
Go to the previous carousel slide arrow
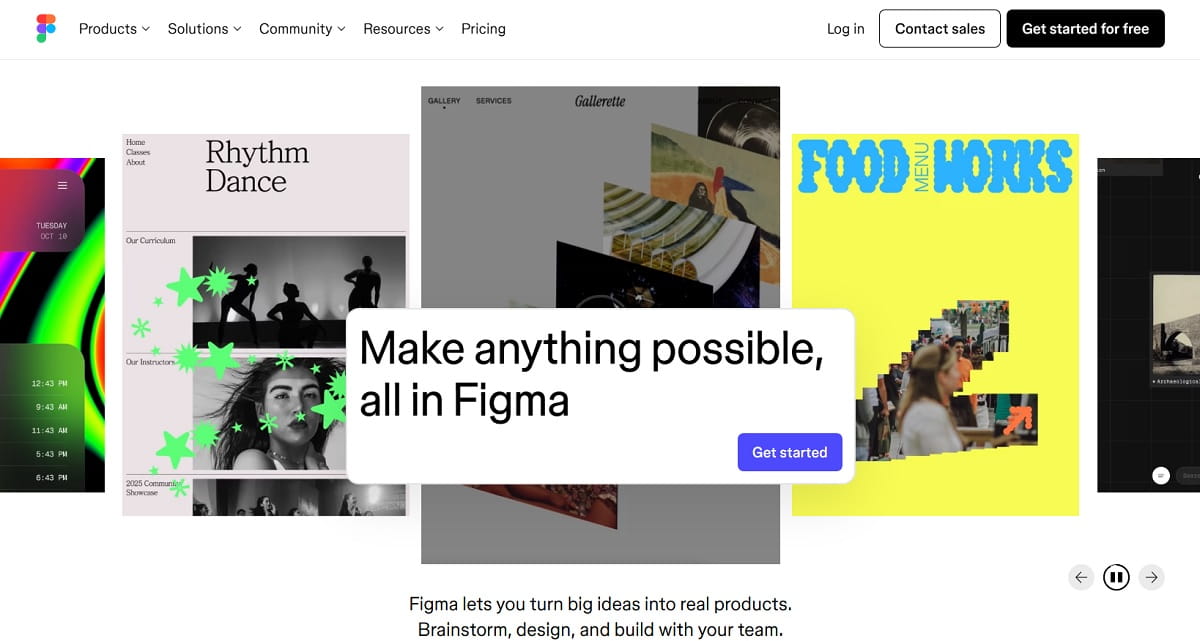pos(1080,577)
